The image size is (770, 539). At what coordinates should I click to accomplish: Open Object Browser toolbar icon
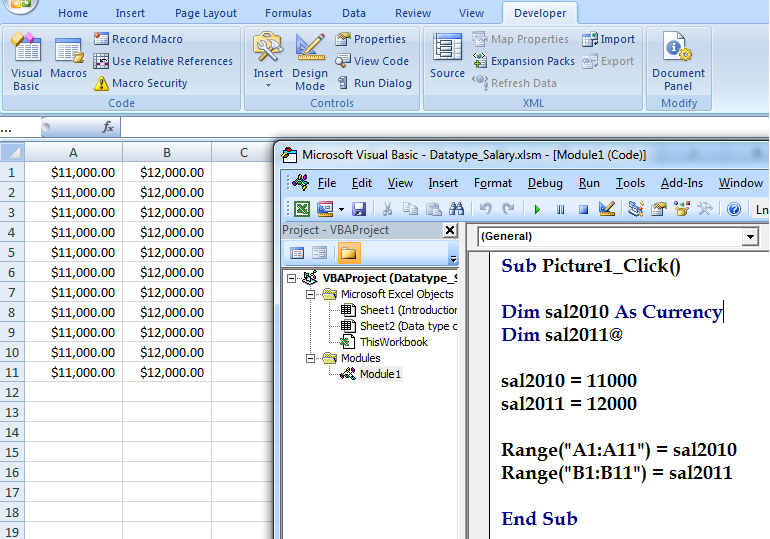[x=682, y=209]
